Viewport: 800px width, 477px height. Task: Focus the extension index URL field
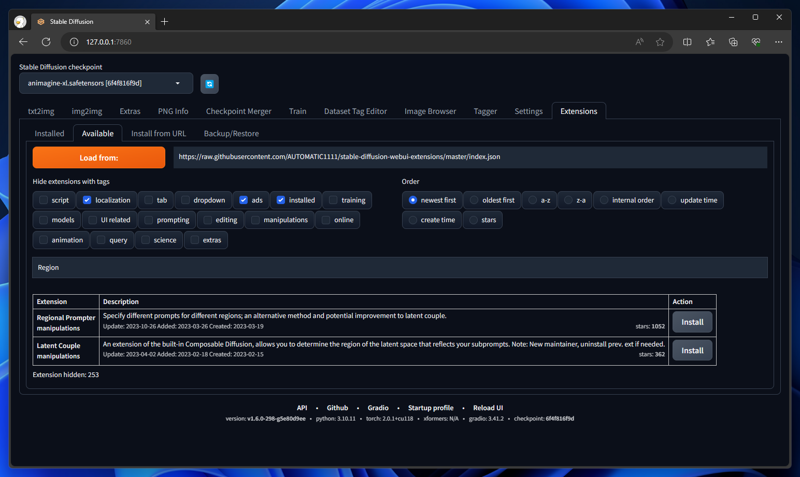pyautogui.click(x=470, y=157)
